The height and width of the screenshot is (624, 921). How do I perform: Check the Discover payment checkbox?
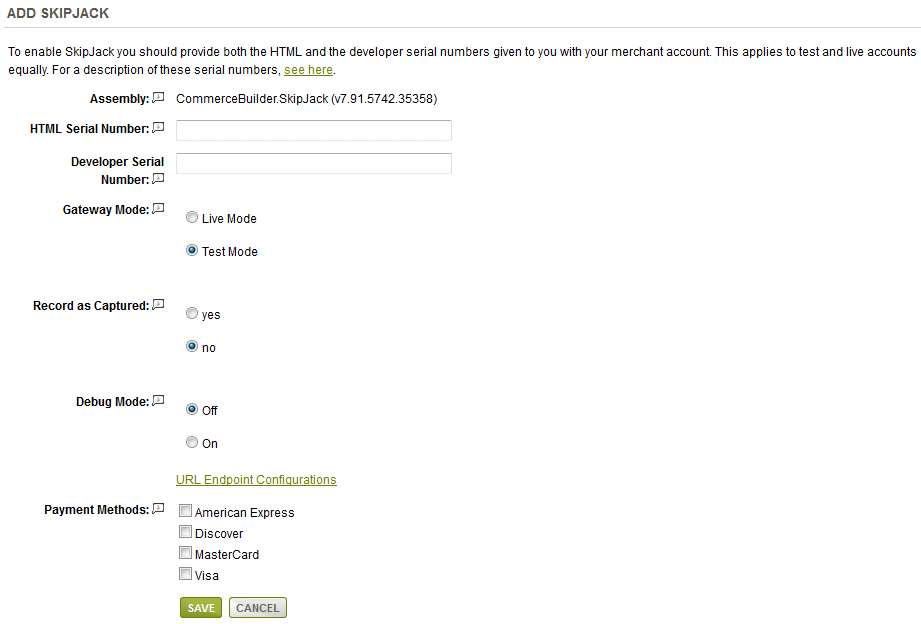(185, 533)
